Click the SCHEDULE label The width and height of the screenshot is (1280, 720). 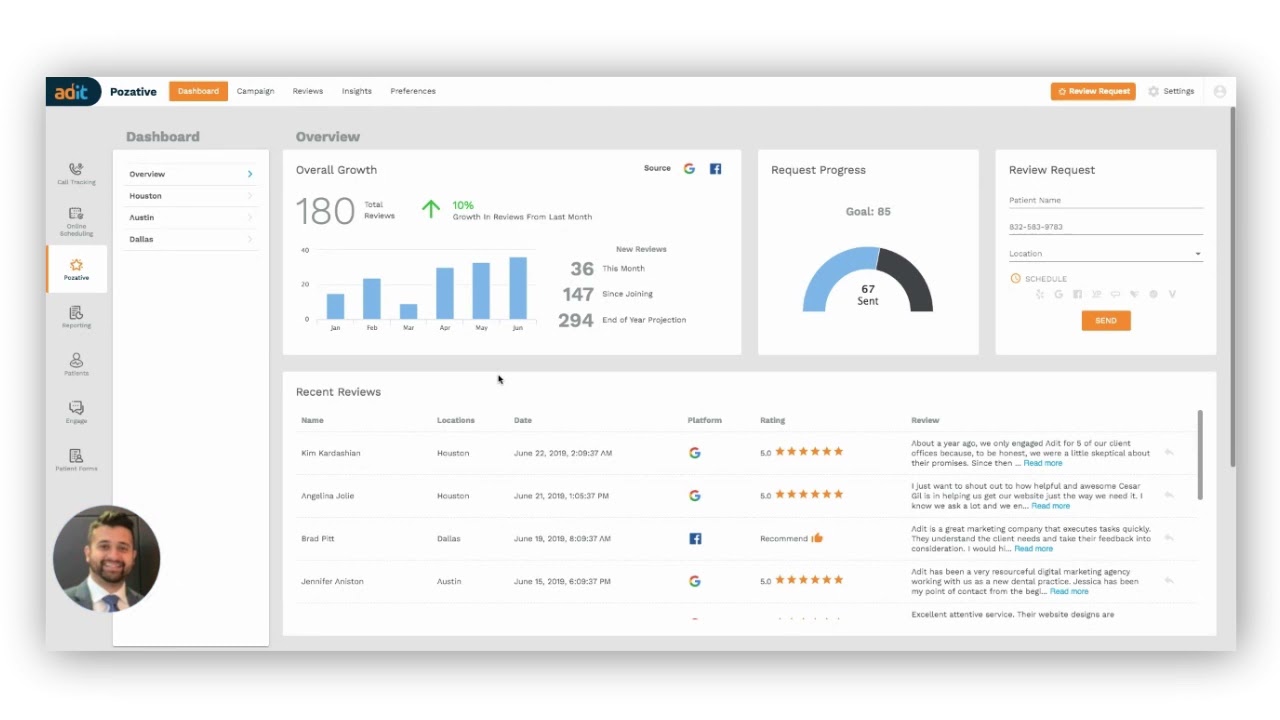click(x=1046, y=279)
